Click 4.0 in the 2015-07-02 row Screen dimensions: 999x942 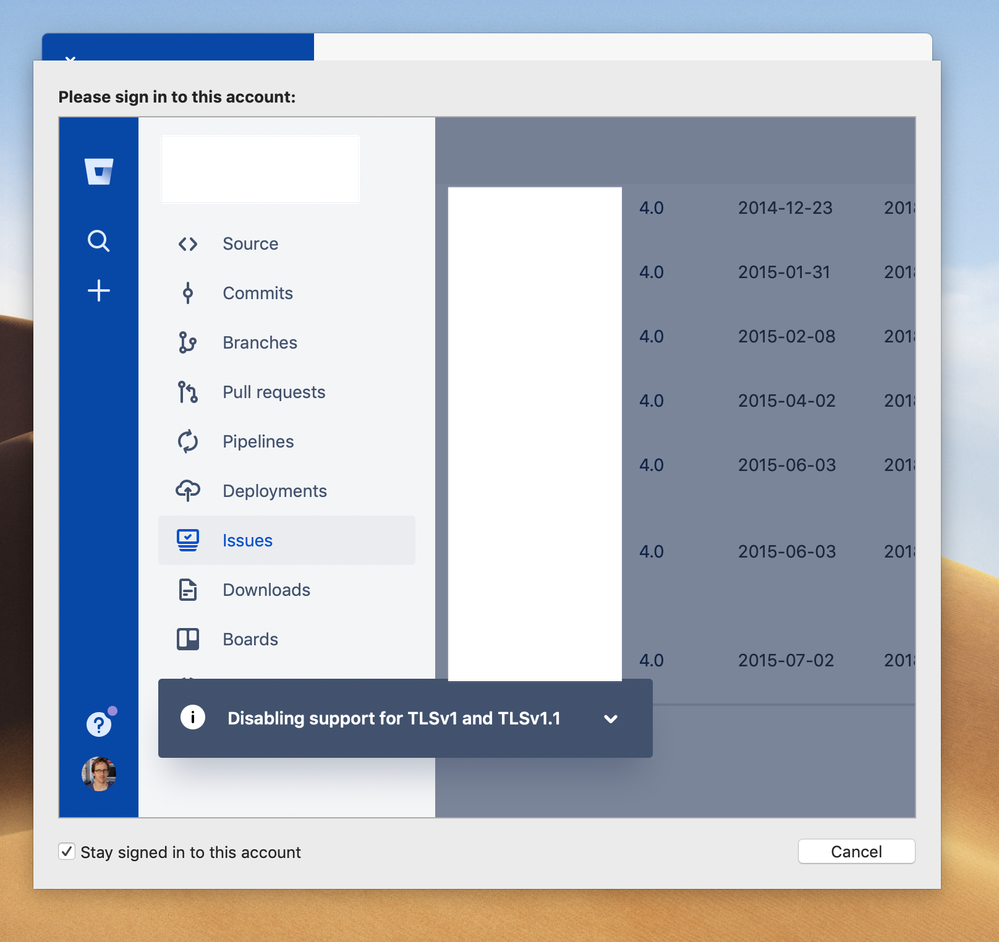pos(651,660)
